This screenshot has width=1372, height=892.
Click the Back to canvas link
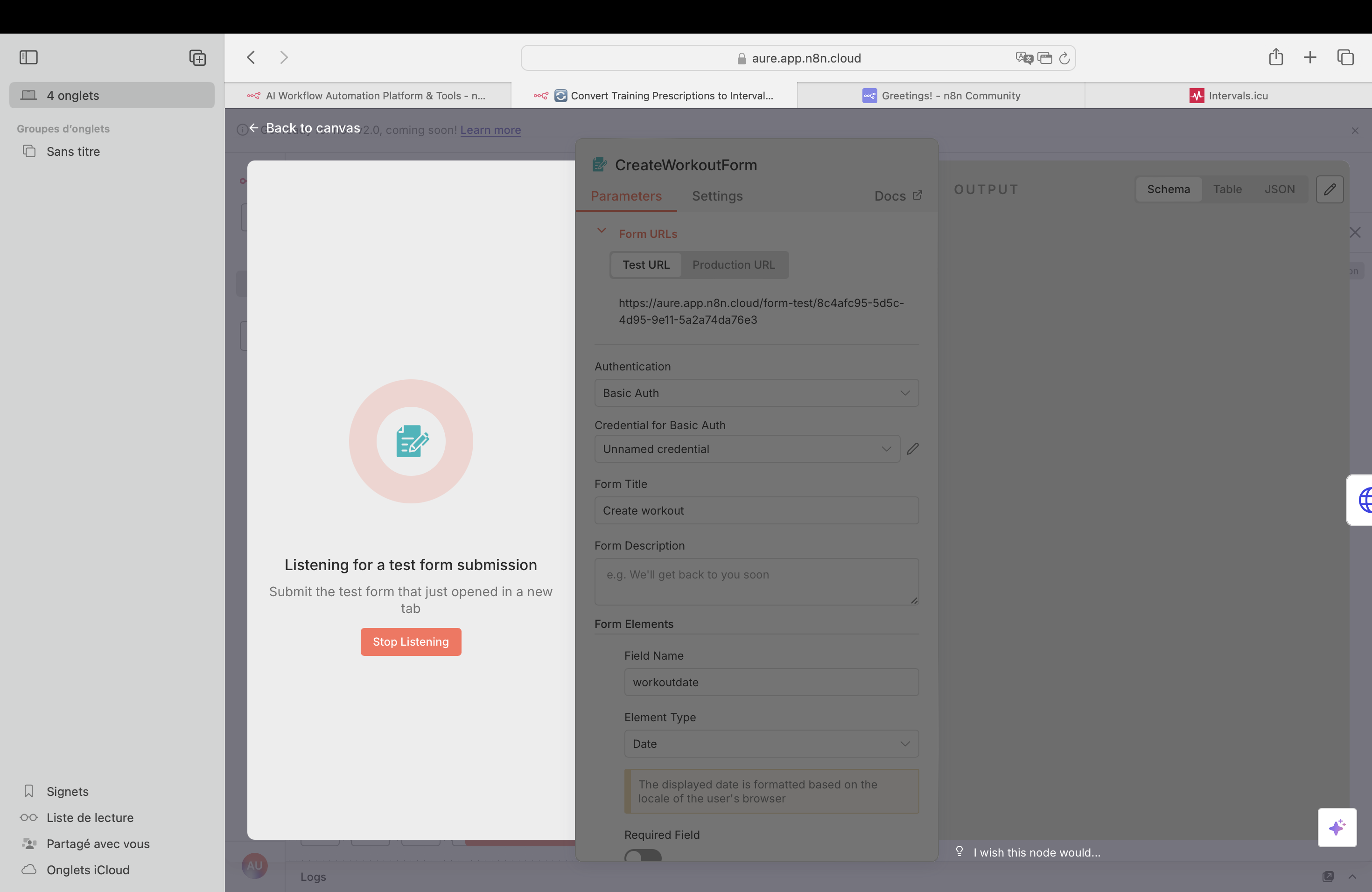(305, 128)
